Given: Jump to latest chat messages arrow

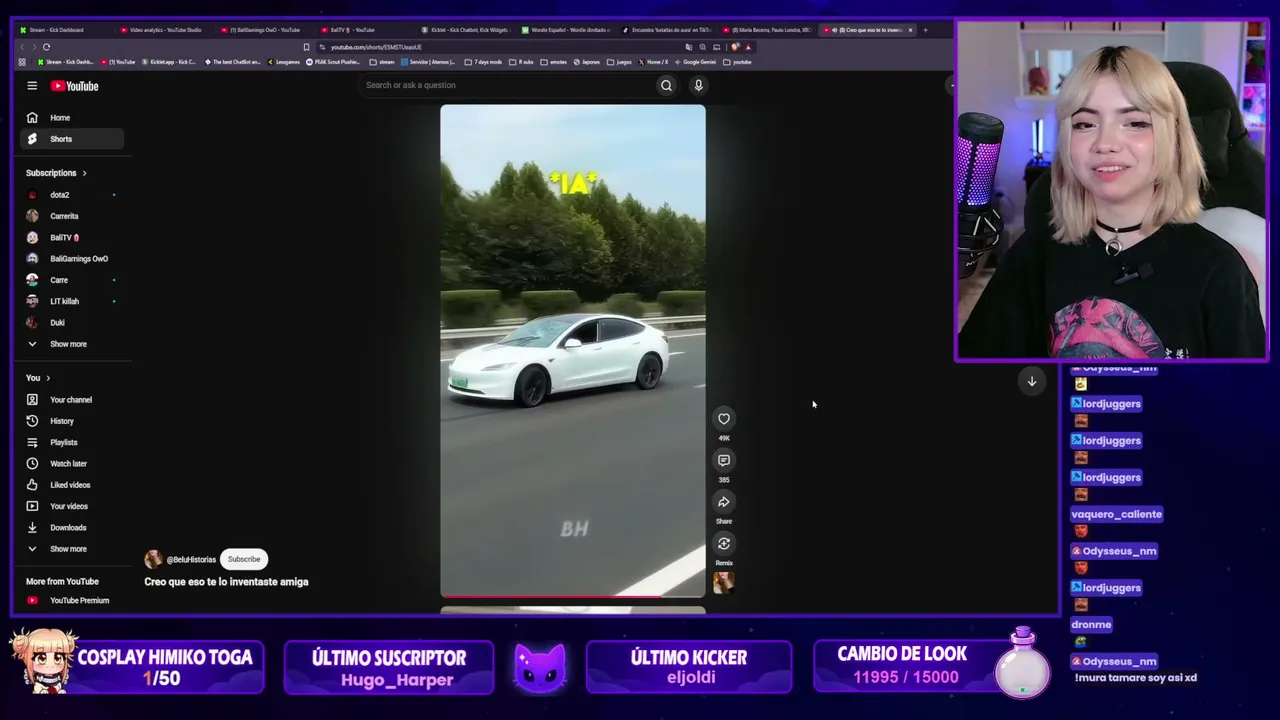Looking at the screenshot, I should pyautogui.click(x=1032, y=381).
